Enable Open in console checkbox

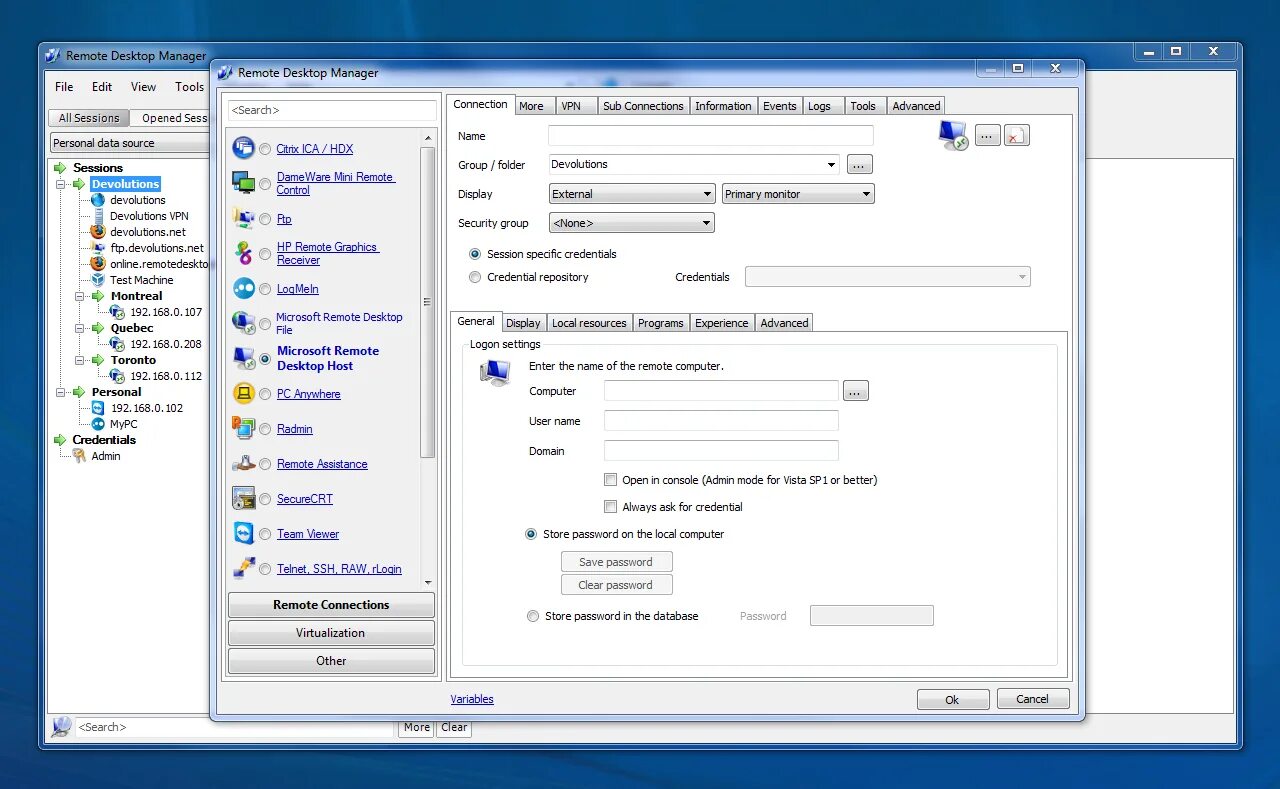(611, 480)
